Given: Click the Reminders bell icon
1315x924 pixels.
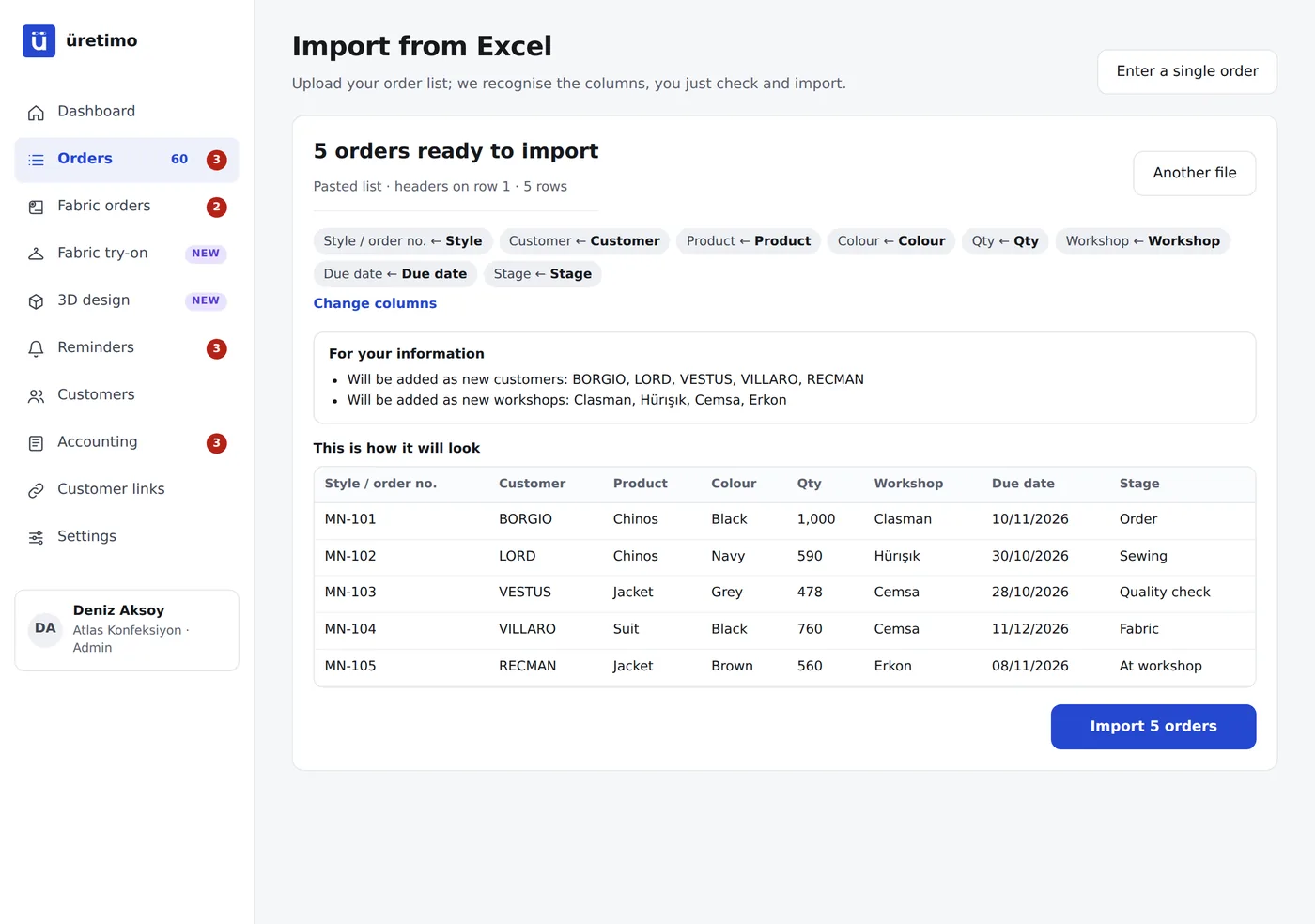Looking at the screenshot, I should (x=36, y=348).
